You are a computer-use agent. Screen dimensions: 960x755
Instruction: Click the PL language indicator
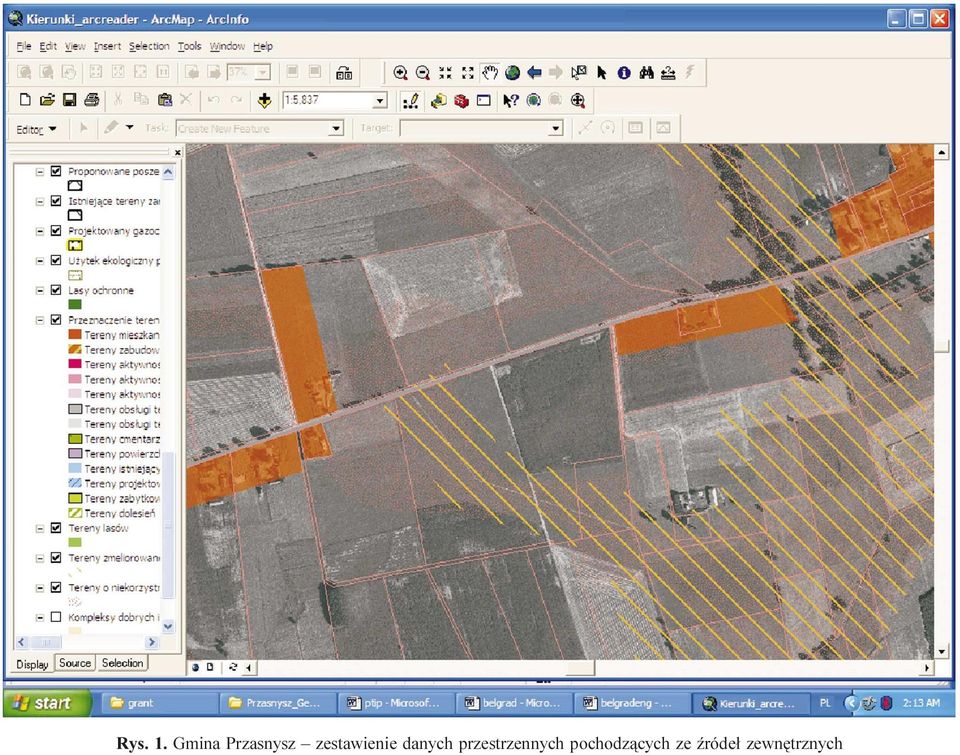coord(825,703)
